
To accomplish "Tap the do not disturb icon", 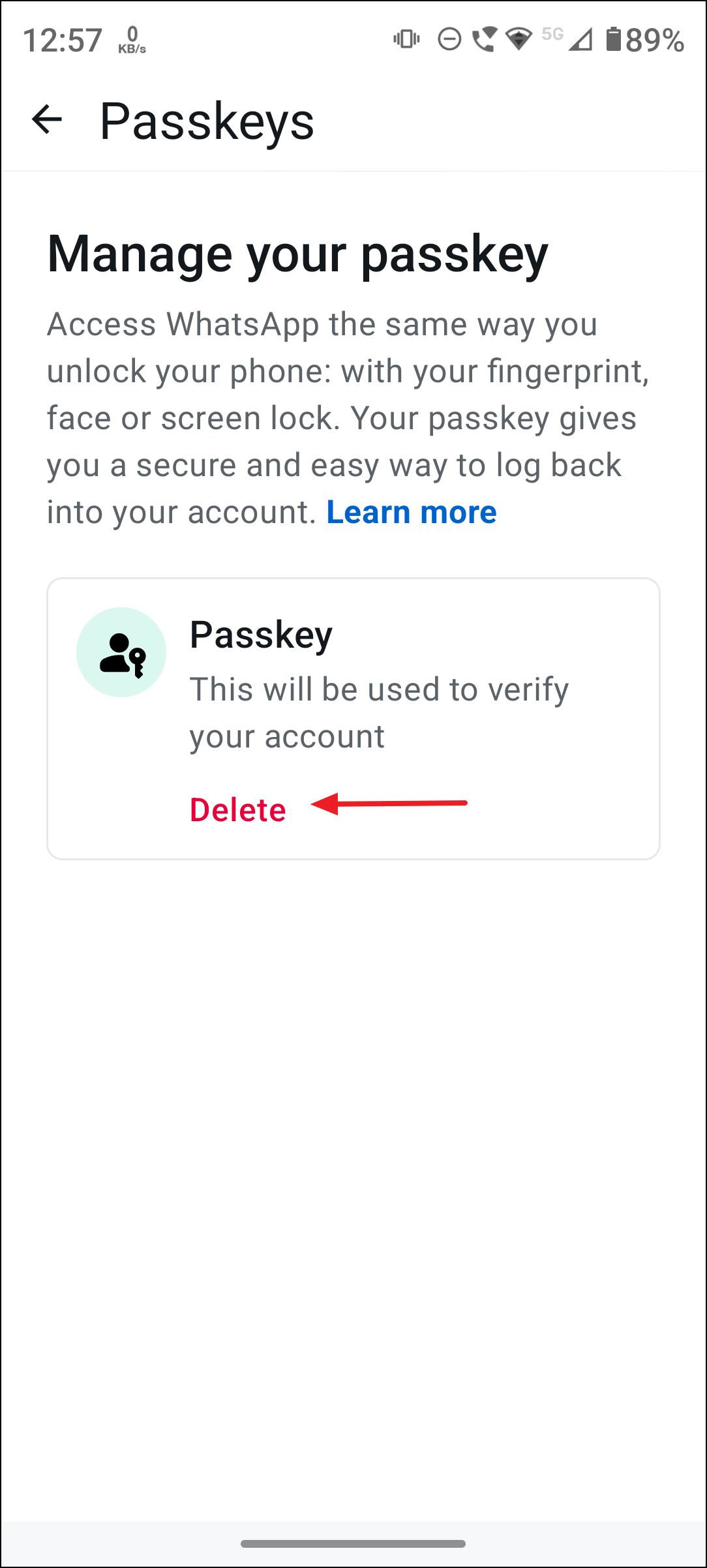I will (449, 39).
